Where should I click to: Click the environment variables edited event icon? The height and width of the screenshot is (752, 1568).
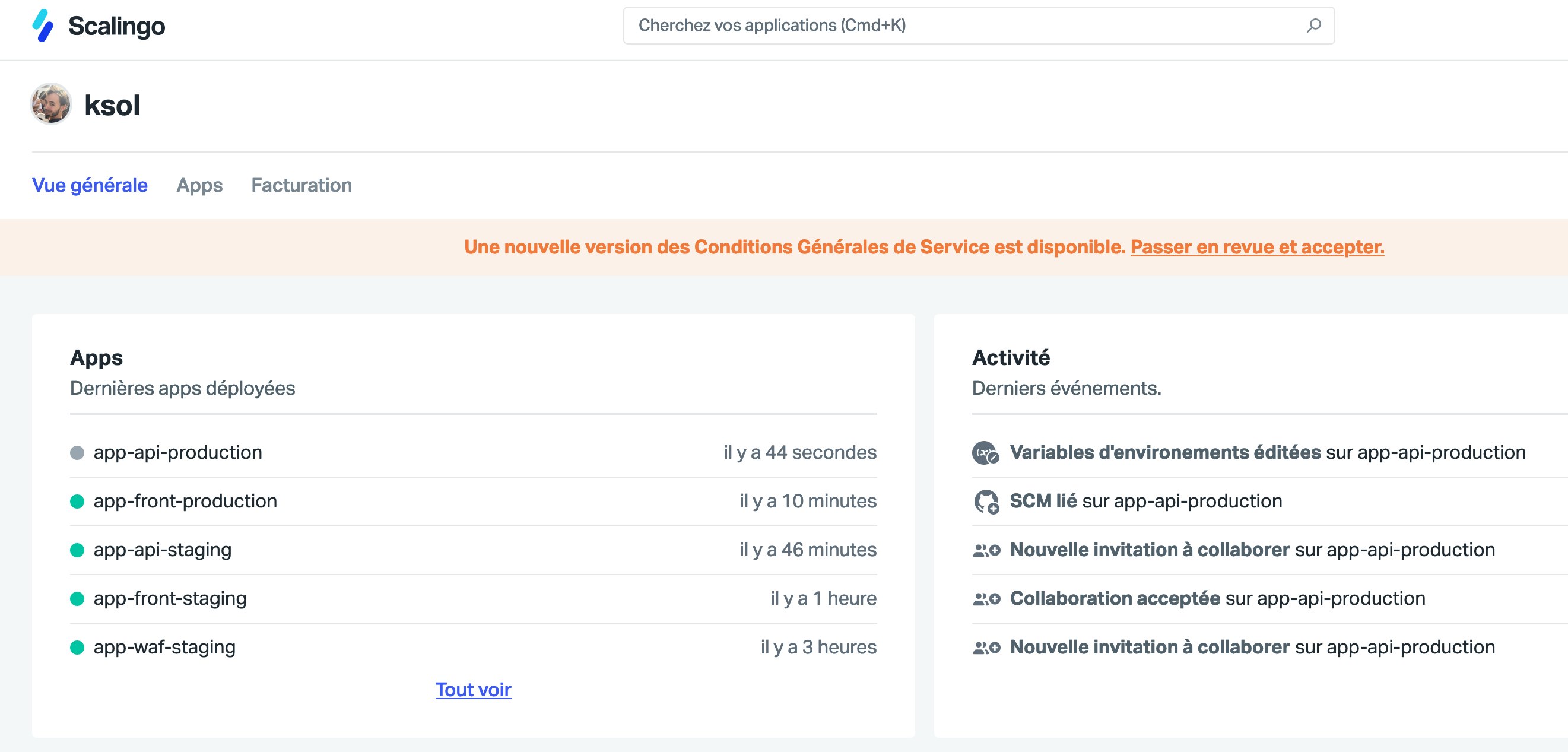tap(985, 453)
